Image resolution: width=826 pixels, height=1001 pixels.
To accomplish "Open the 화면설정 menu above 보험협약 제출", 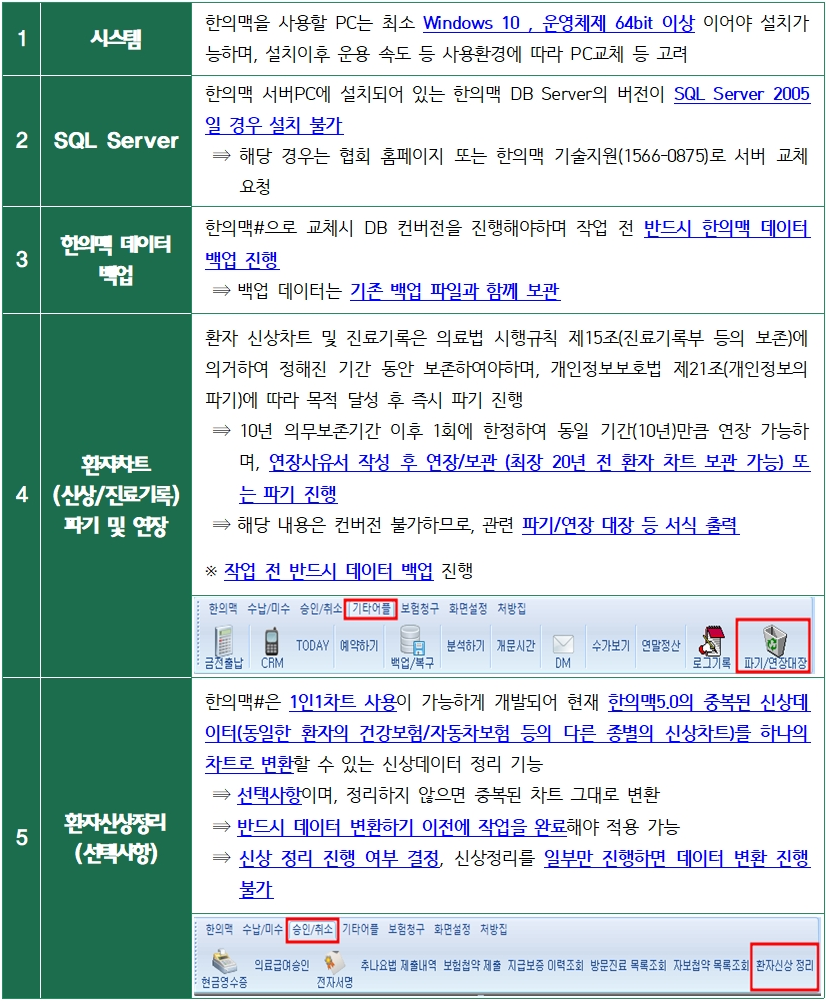I will pos(452,930).
